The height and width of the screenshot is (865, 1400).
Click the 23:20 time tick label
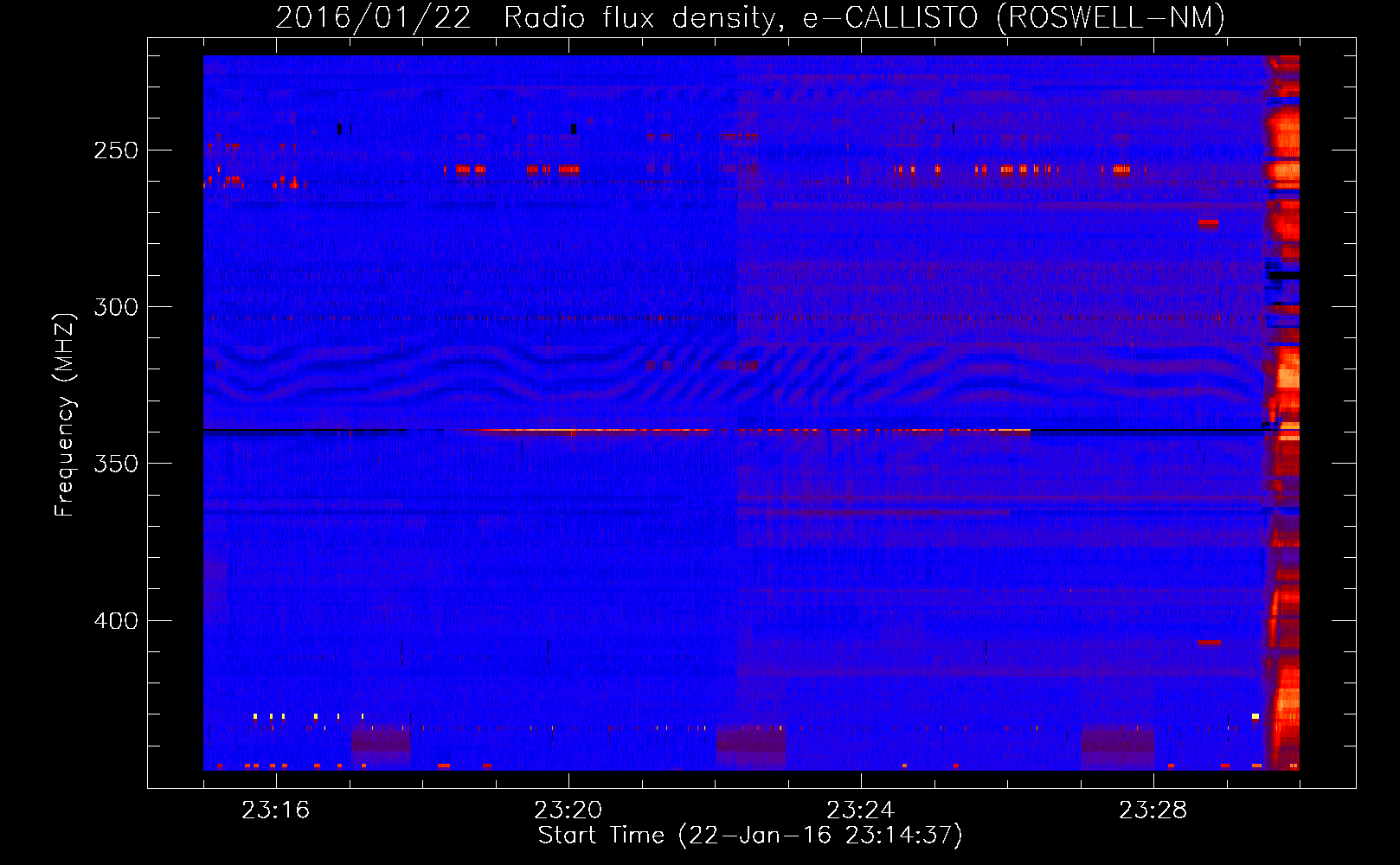tap(568, 811)
